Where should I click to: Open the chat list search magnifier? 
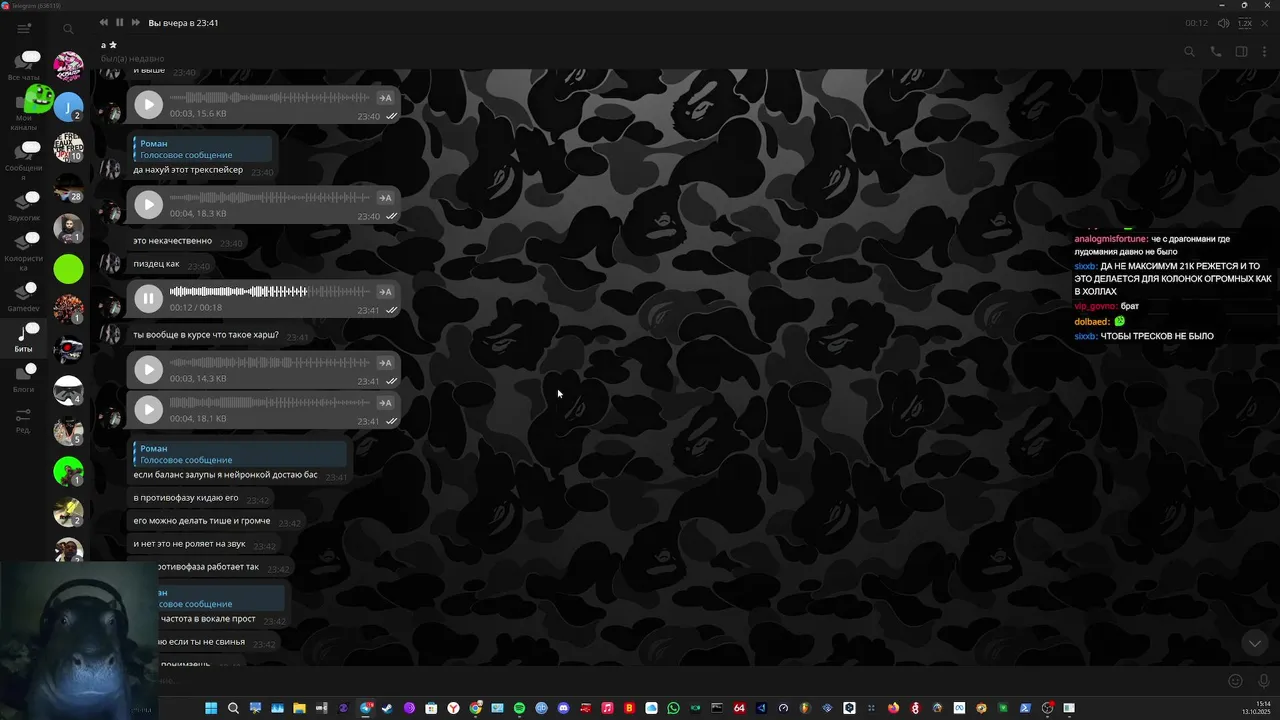[x=68, y=29]
